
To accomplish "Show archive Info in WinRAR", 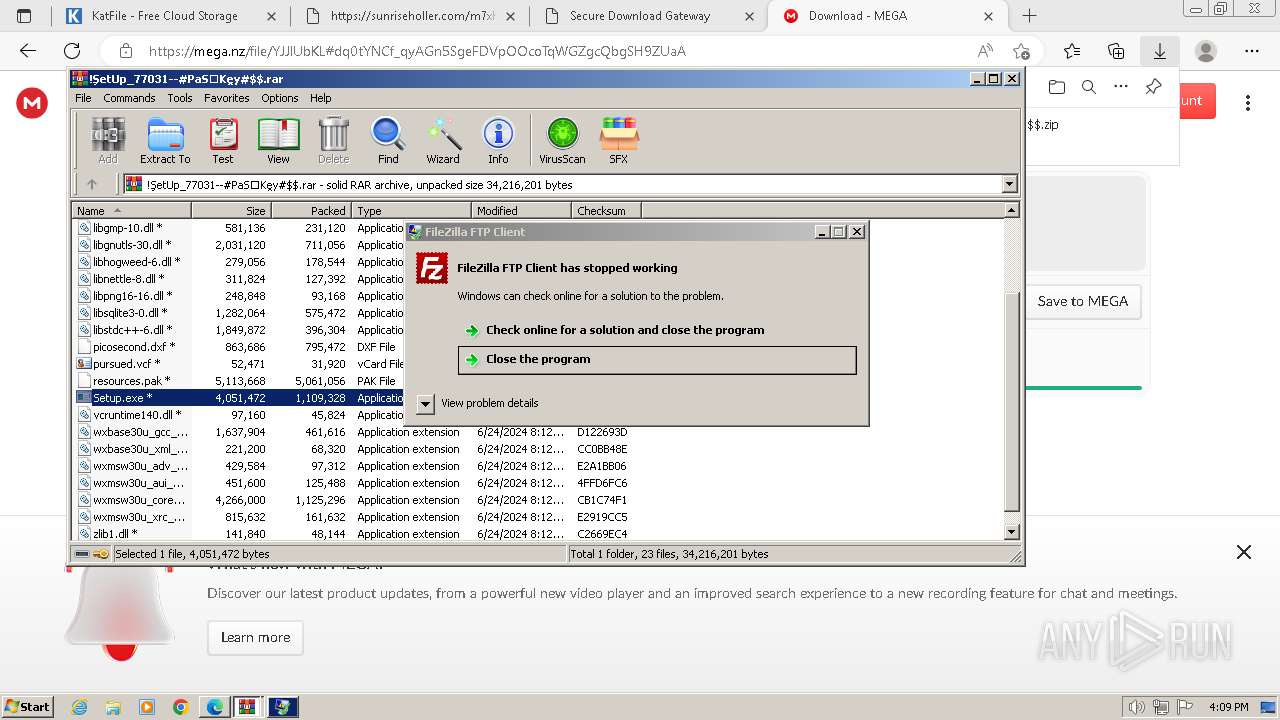I will (x=498, y=140).
